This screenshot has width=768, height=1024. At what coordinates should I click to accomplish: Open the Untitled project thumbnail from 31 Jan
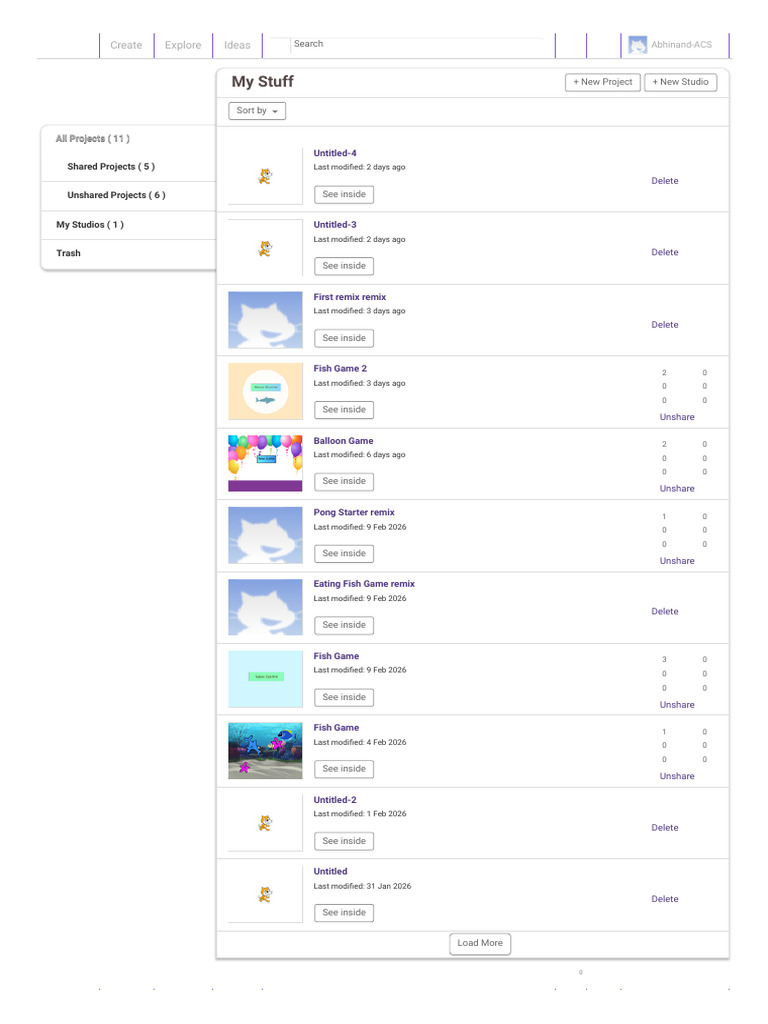click(x=265, y=895)
